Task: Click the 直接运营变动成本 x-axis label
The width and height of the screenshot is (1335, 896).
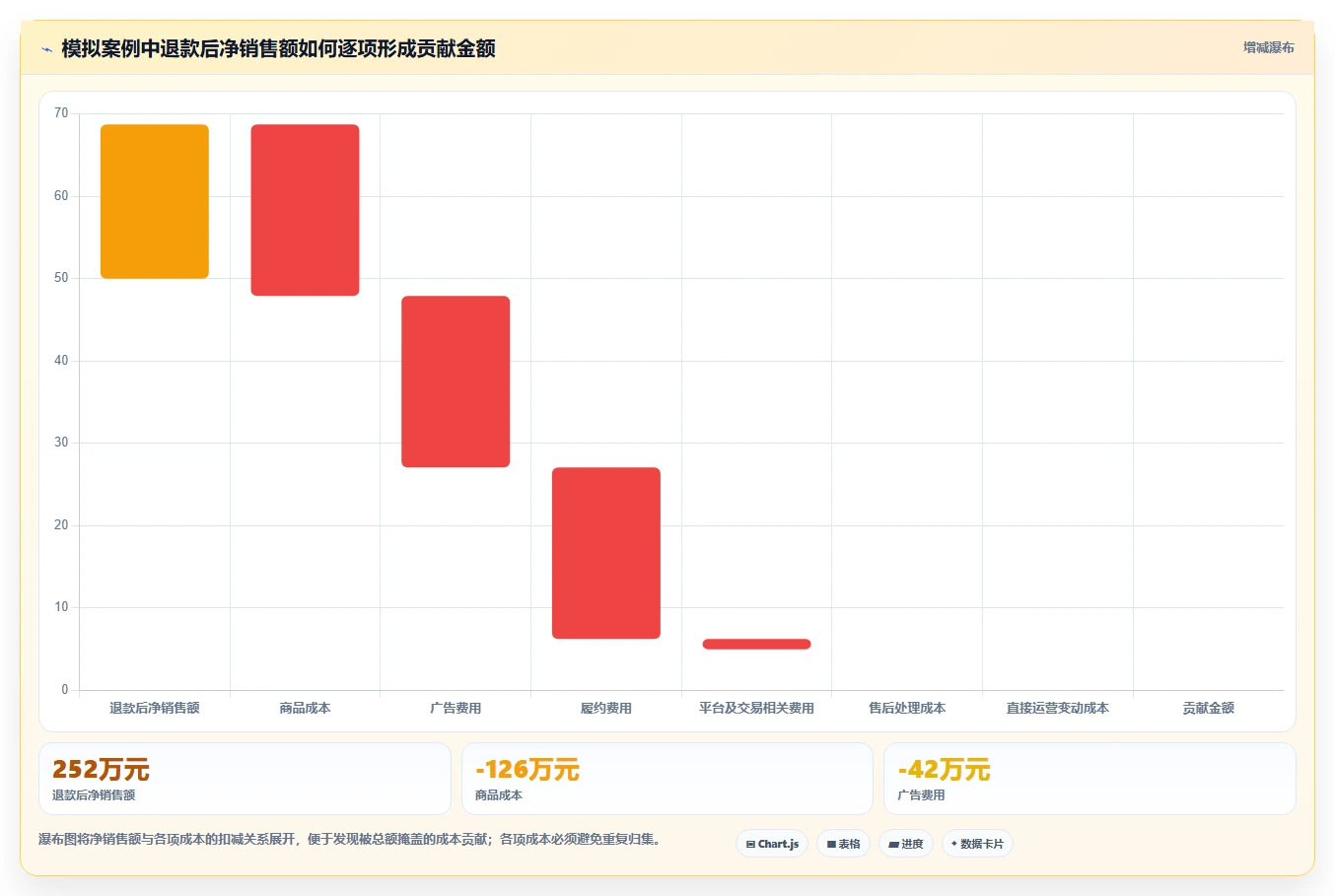Action: [x=1058, y=708]
